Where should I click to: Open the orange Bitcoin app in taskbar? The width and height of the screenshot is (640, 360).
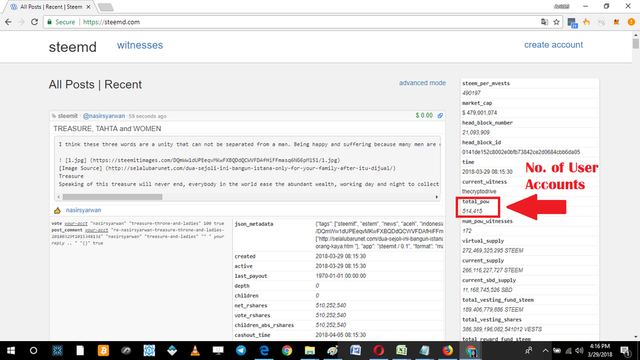103,351
